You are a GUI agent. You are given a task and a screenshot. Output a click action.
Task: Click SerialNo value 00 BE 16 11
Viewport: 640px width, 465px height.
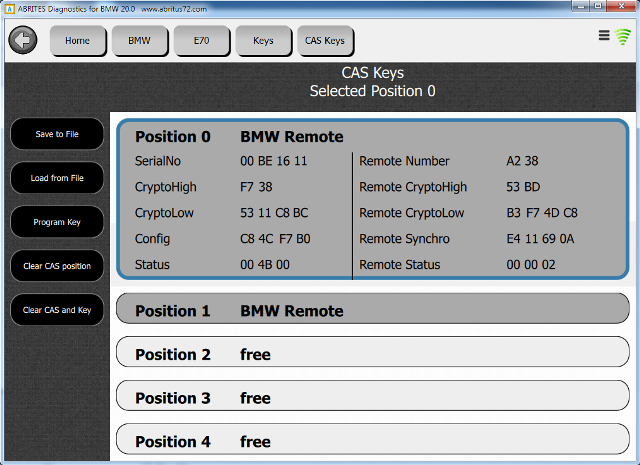[273, 161]
